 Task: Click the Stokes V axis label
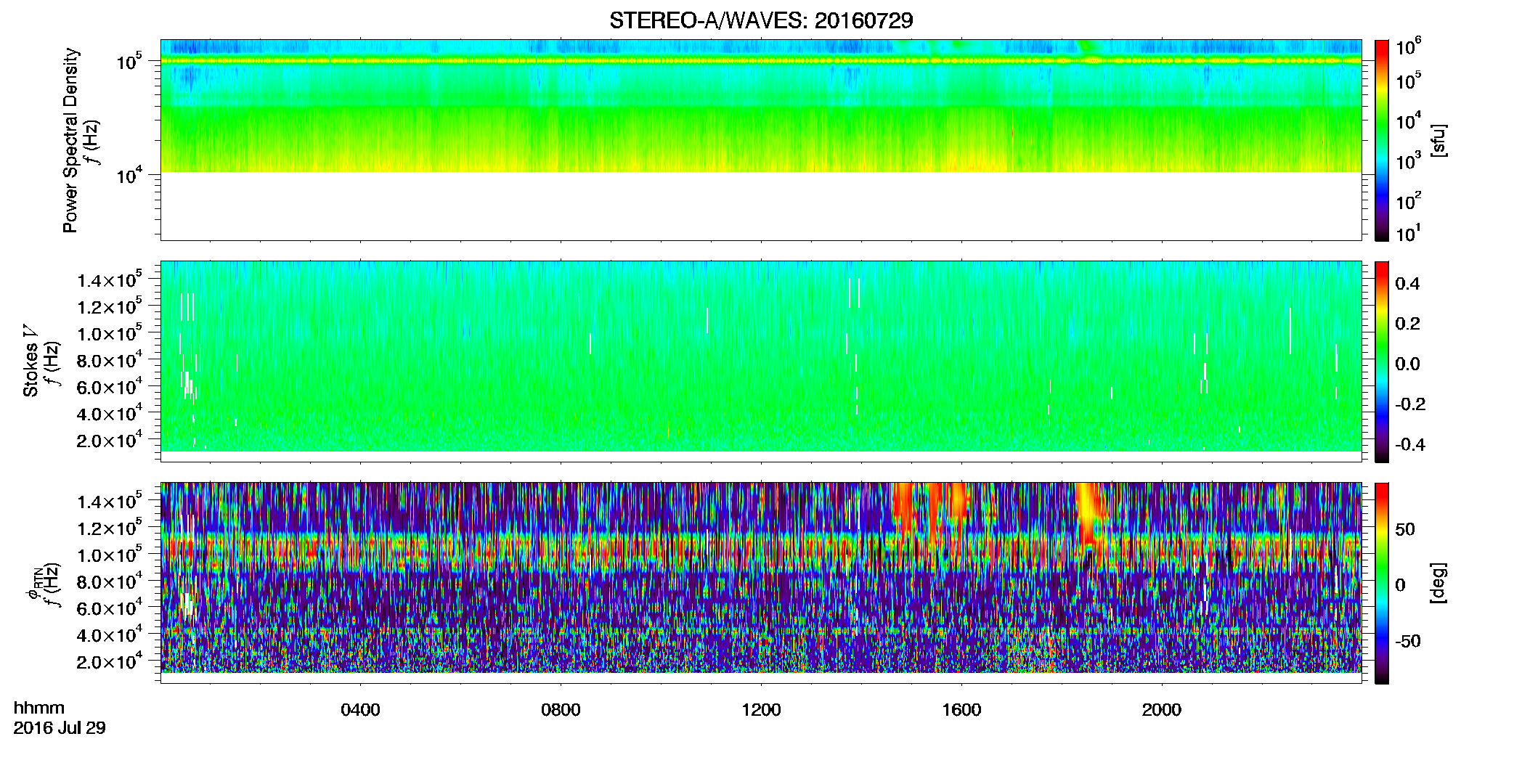tap(30, 361)
